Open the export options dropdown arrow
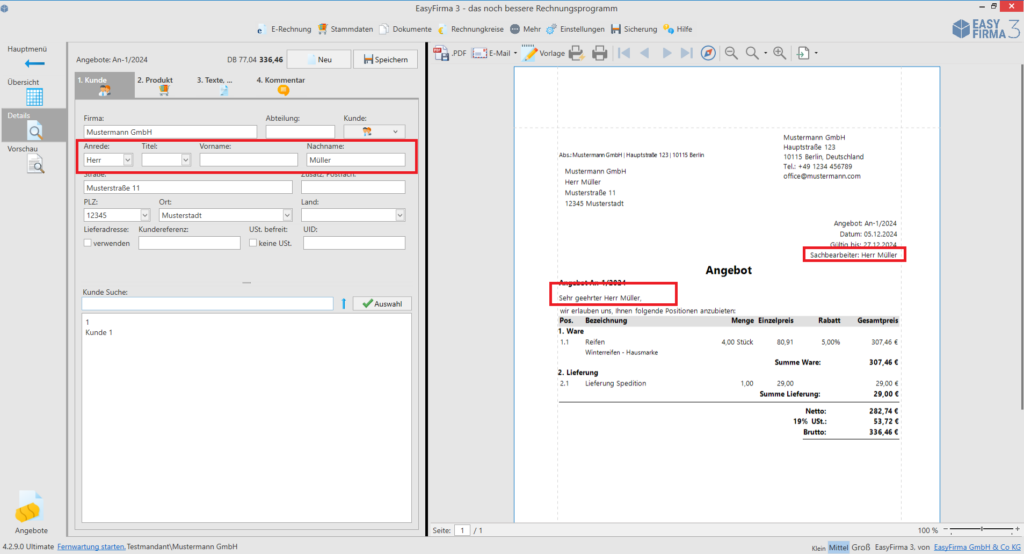The width and height of the screenshot is (1024, 554). click(x=816, y=54)
